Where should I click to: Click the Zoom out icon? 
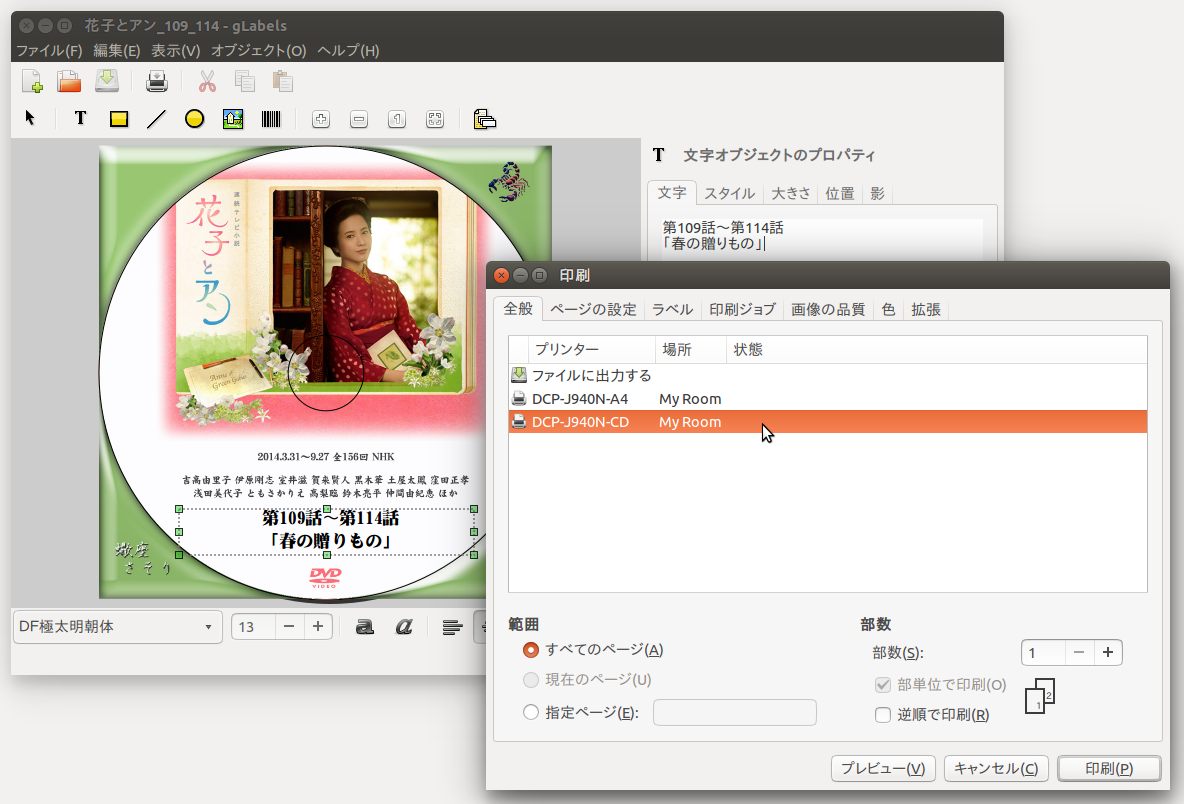coord(359,119)
